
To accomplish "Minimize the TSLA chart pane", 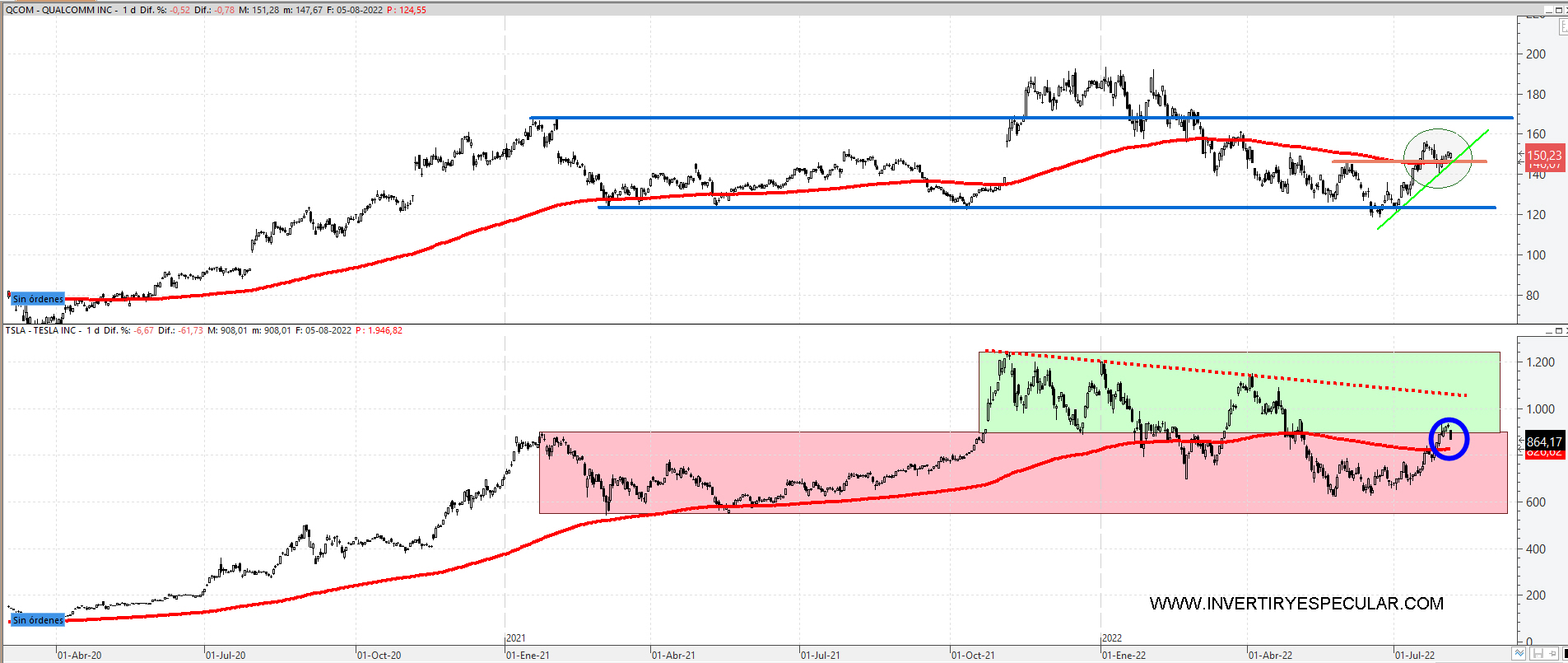I will click(1547, 330).
